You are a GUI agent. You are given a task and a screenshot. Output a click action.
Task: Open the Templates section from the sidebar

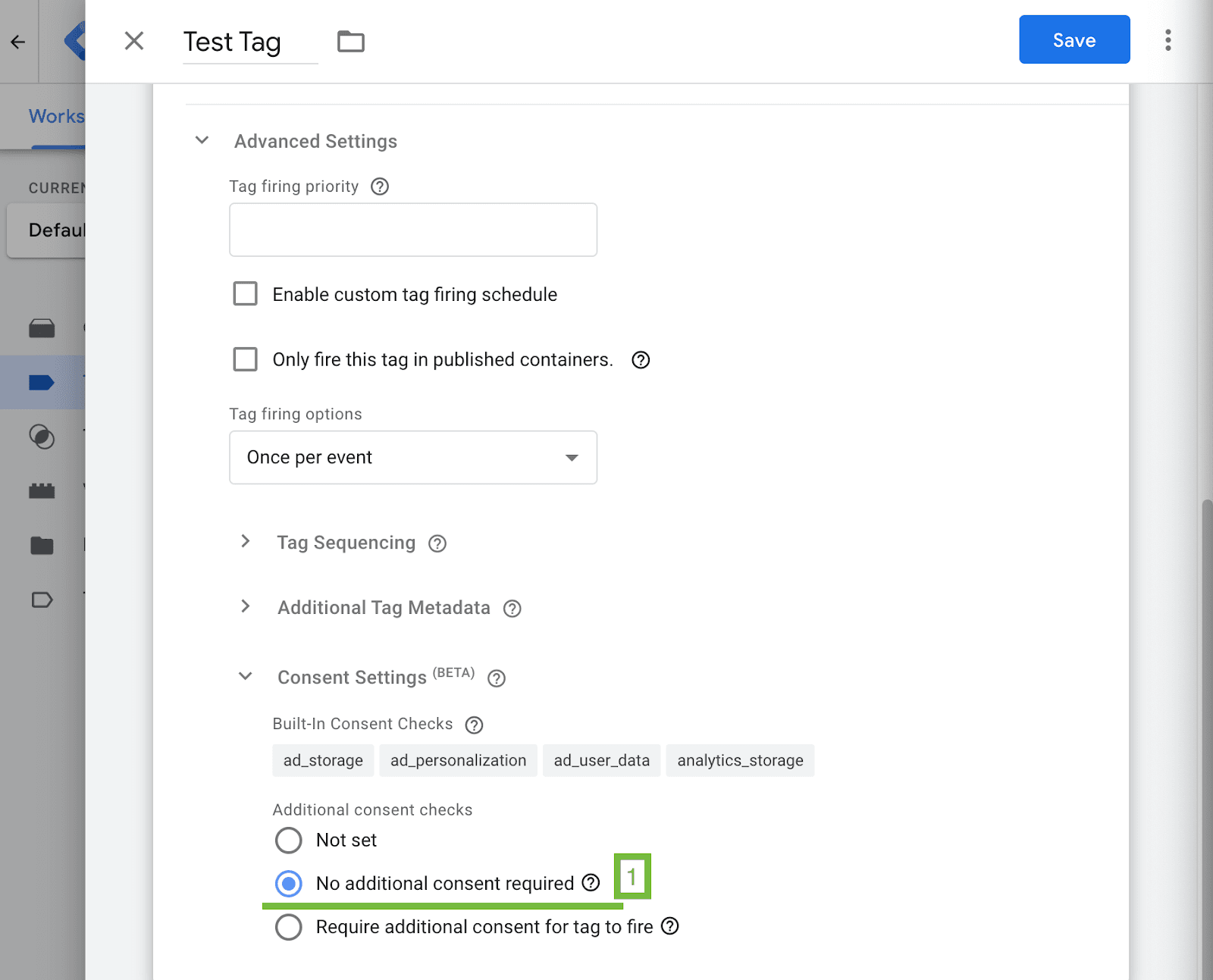coord(42,600)
